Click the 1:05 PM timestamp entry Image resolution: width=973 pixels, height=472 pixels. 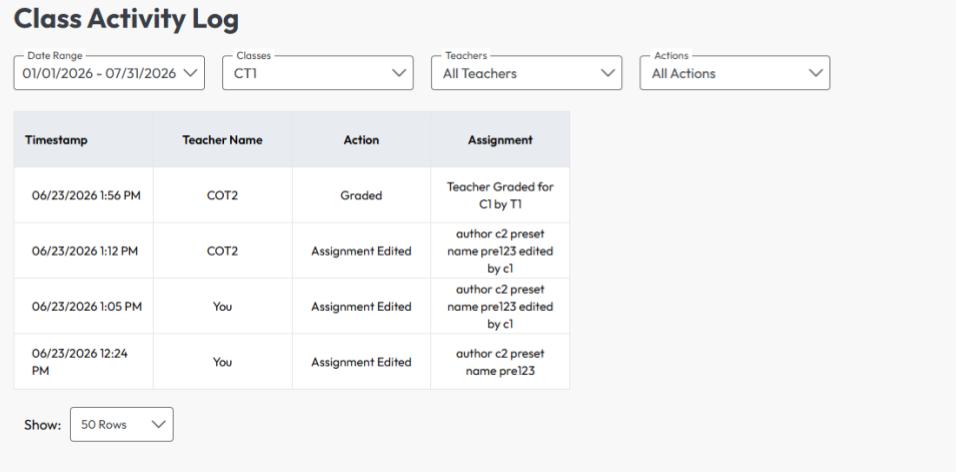point(87,306)
